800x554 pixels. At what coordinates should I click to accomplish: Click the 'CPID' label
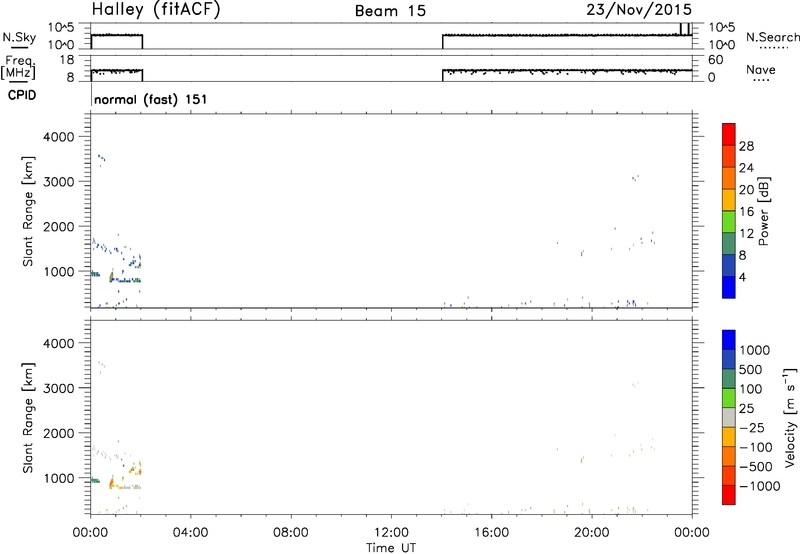[22, 95]
